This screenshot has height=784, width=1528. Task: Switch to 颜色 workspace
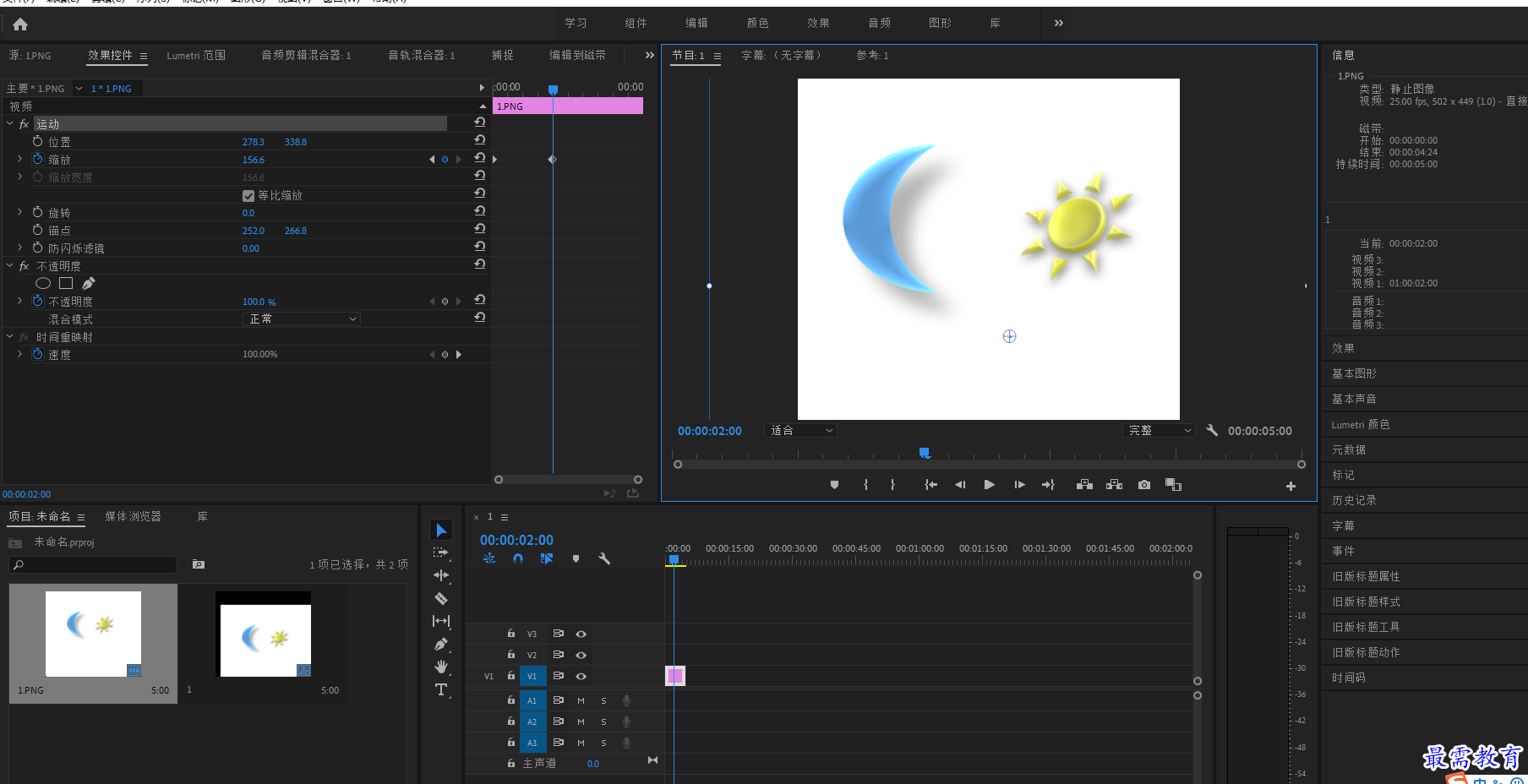[757, 23]
